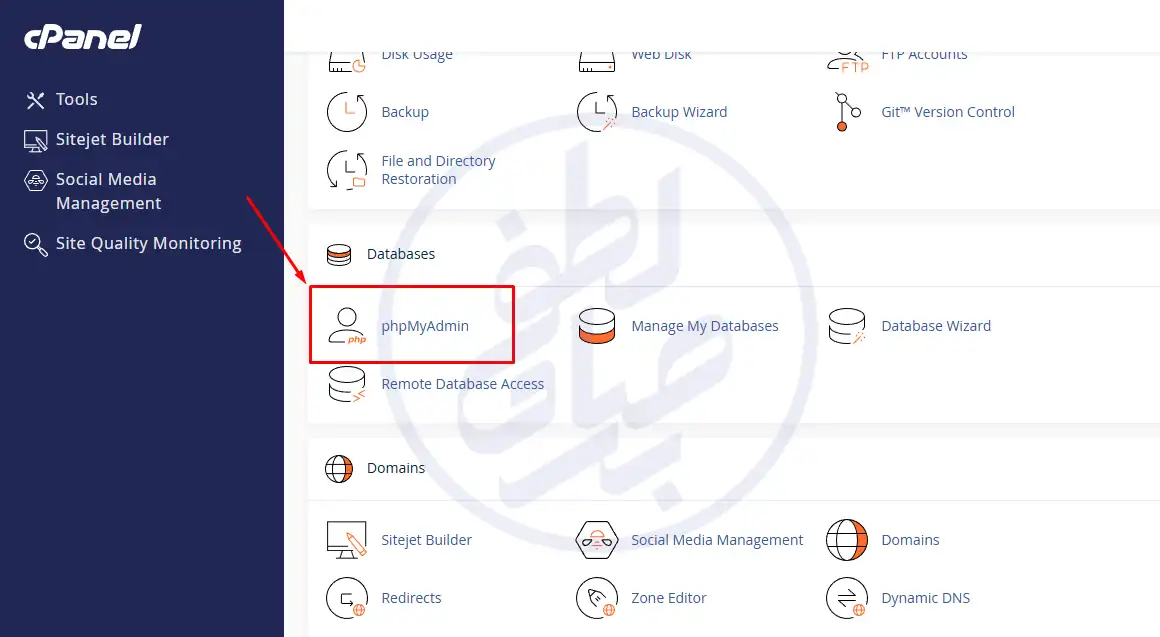Open Manage My Databases link
This screenshot has width=1160, height=637.
(x=704, y=326)
